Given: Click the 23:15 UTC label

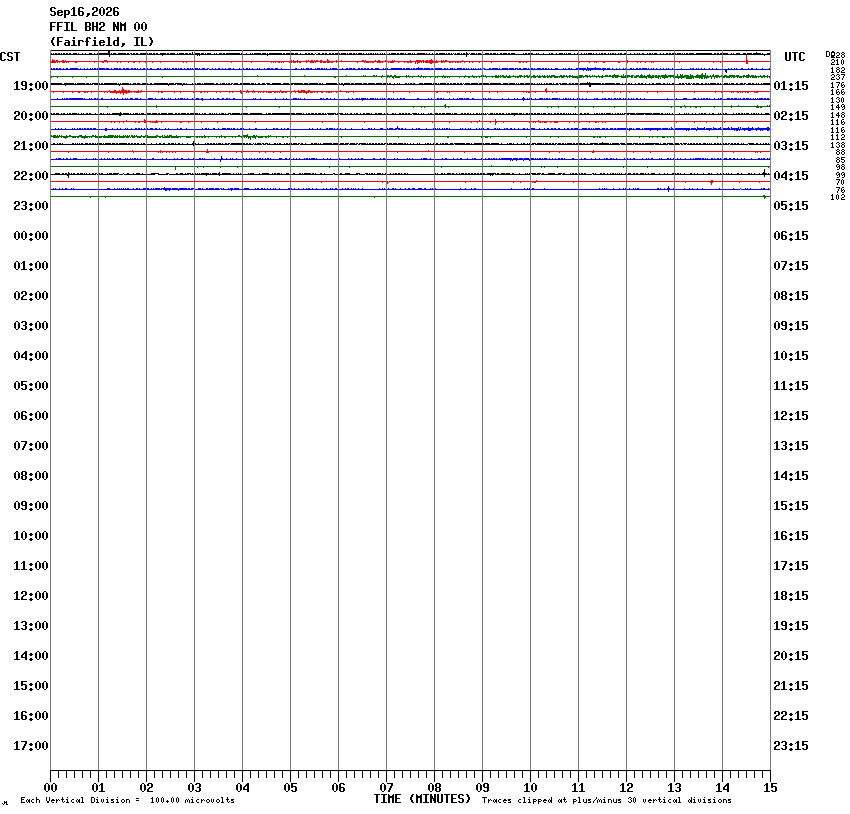Looking at the screenshot, I should coord(791,746).
